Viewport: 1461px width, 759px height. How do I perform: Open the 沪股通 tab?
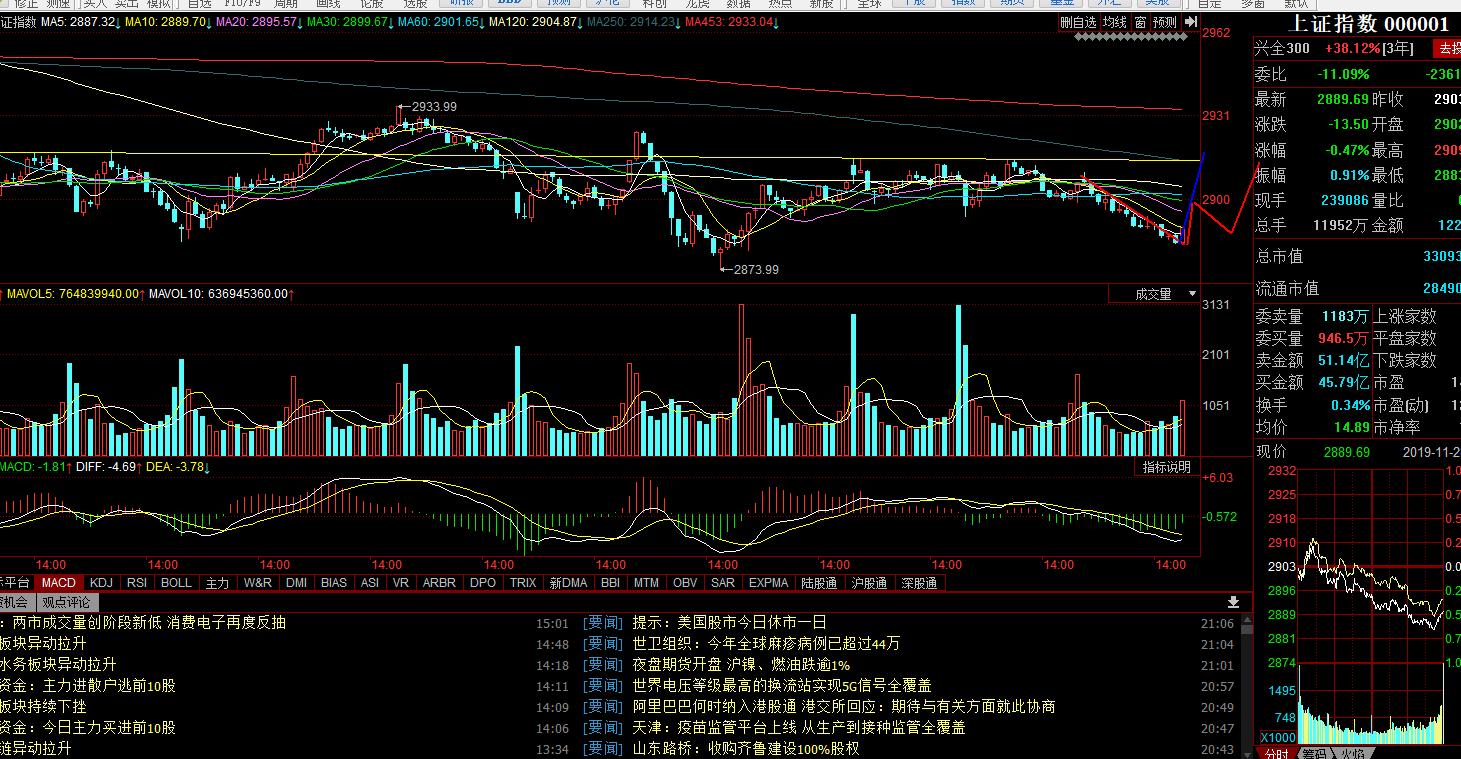(x=869, y=583)
